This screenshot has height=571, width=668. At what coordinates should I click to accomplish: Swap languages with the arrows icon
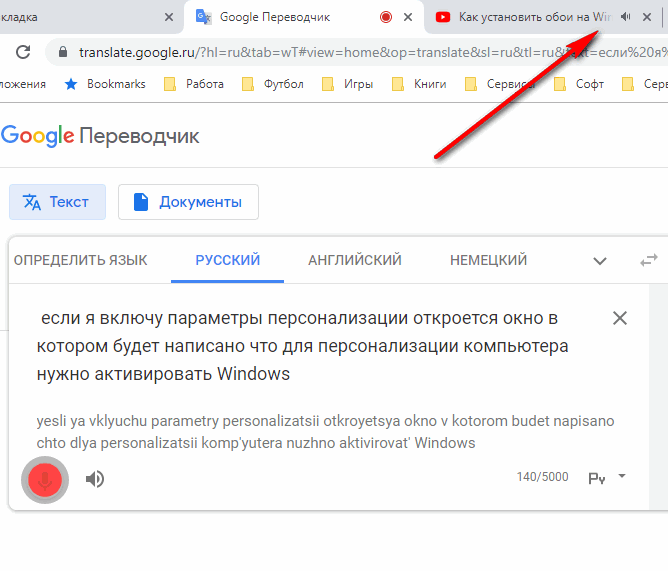649,260
